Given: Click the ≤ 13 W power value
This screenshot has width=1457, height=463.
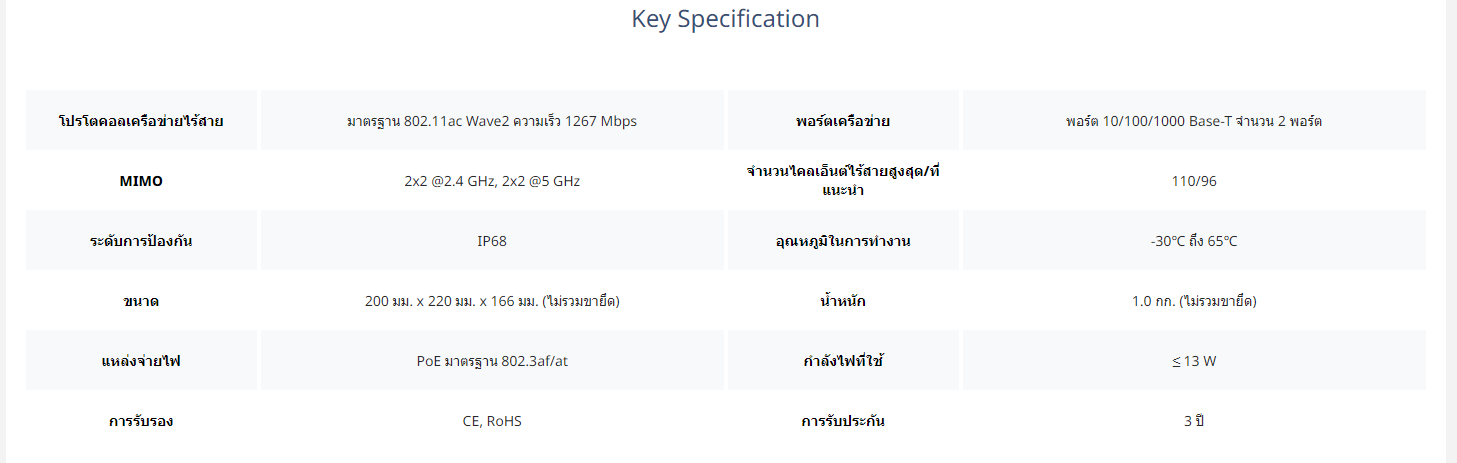Looking at the screenshot, I should [1194, 361].
